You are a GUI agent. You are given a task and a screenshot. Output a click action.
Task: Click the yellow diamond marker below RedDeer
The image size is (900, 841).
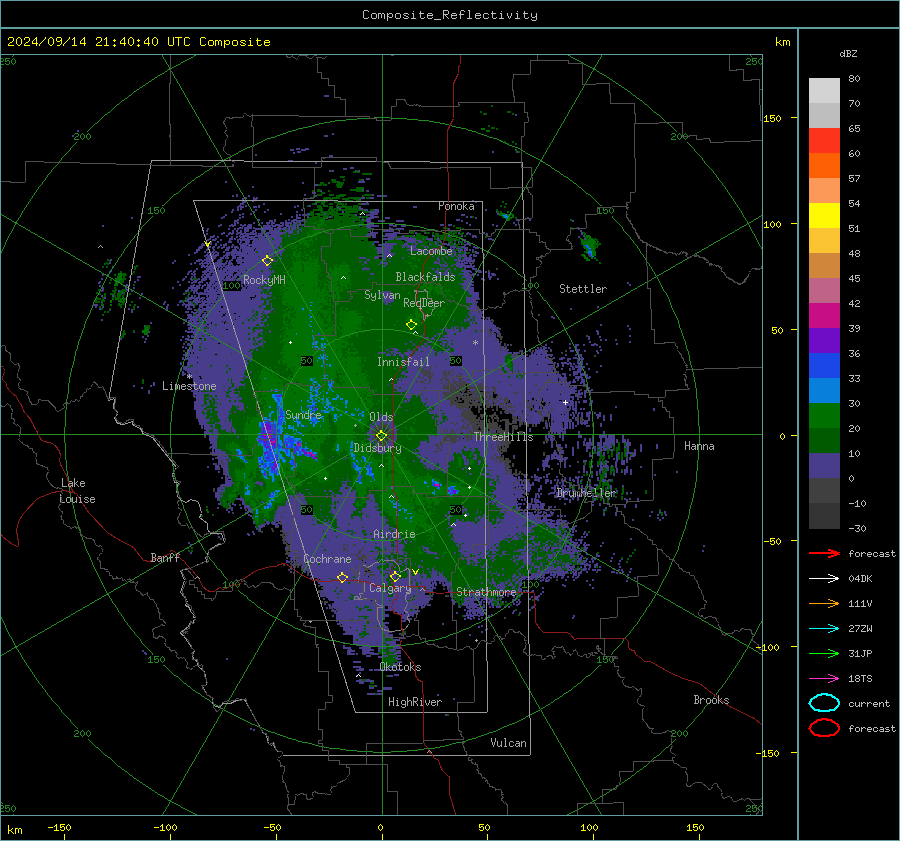point(412,325)
